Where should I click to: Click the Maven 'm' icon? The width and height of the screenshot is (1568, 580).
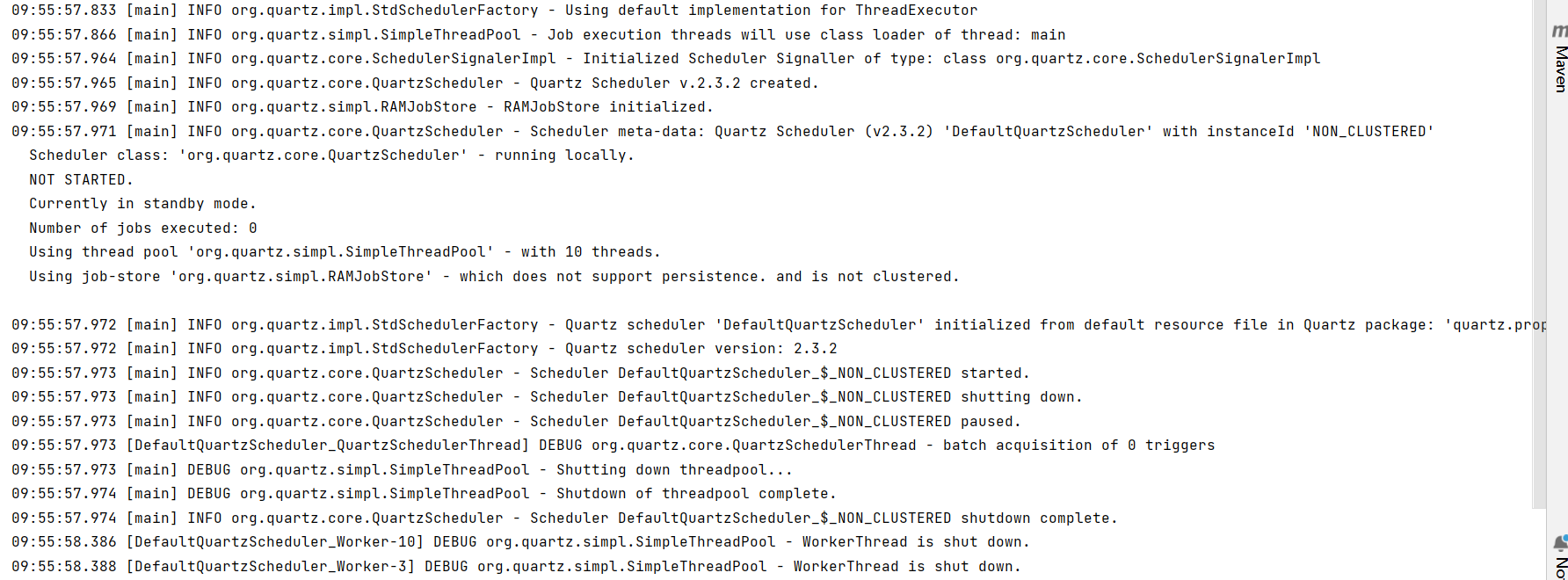coord(1560,31)
